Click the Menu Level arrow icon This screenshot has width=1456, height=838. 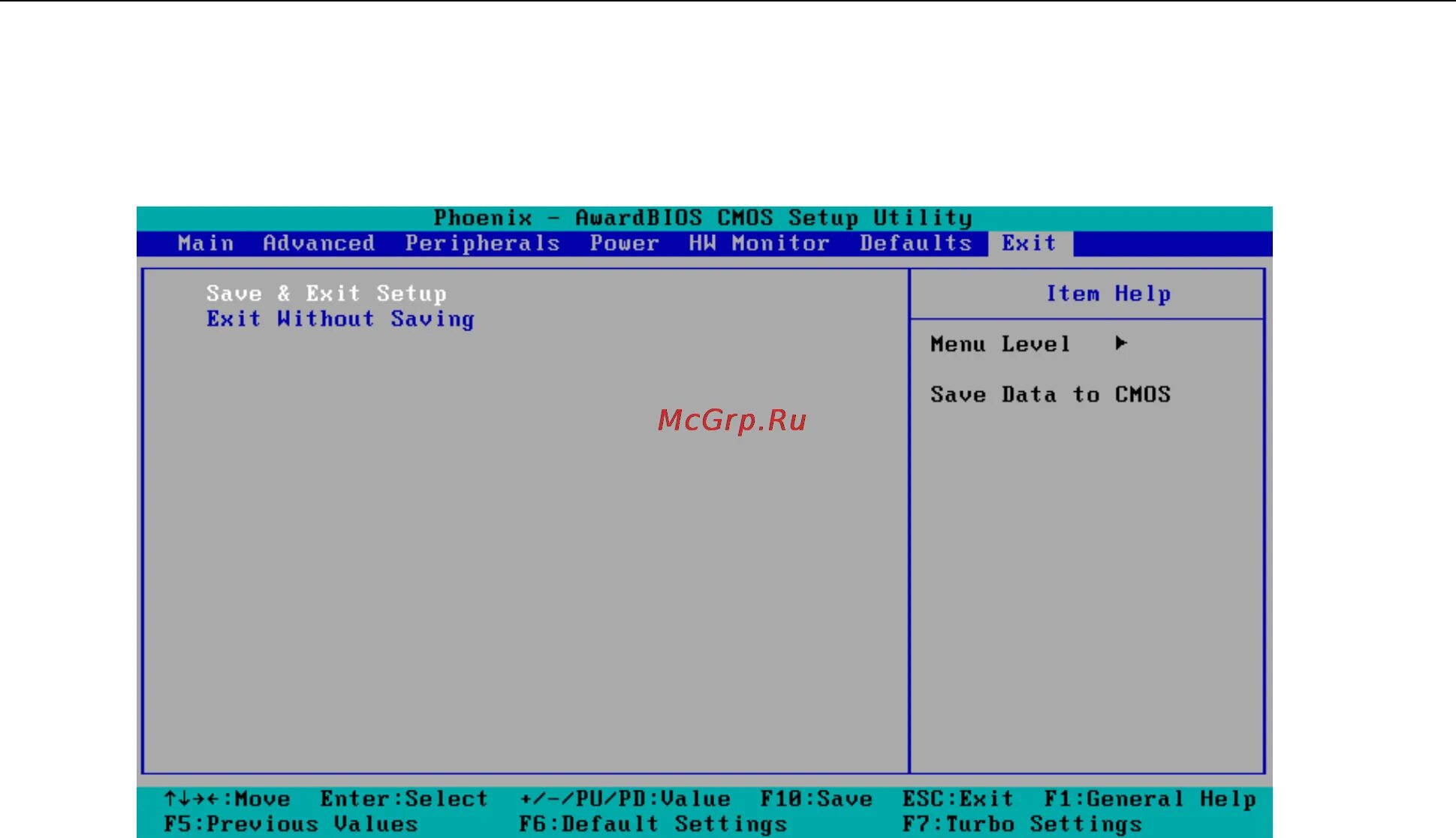pos(1121,343)
